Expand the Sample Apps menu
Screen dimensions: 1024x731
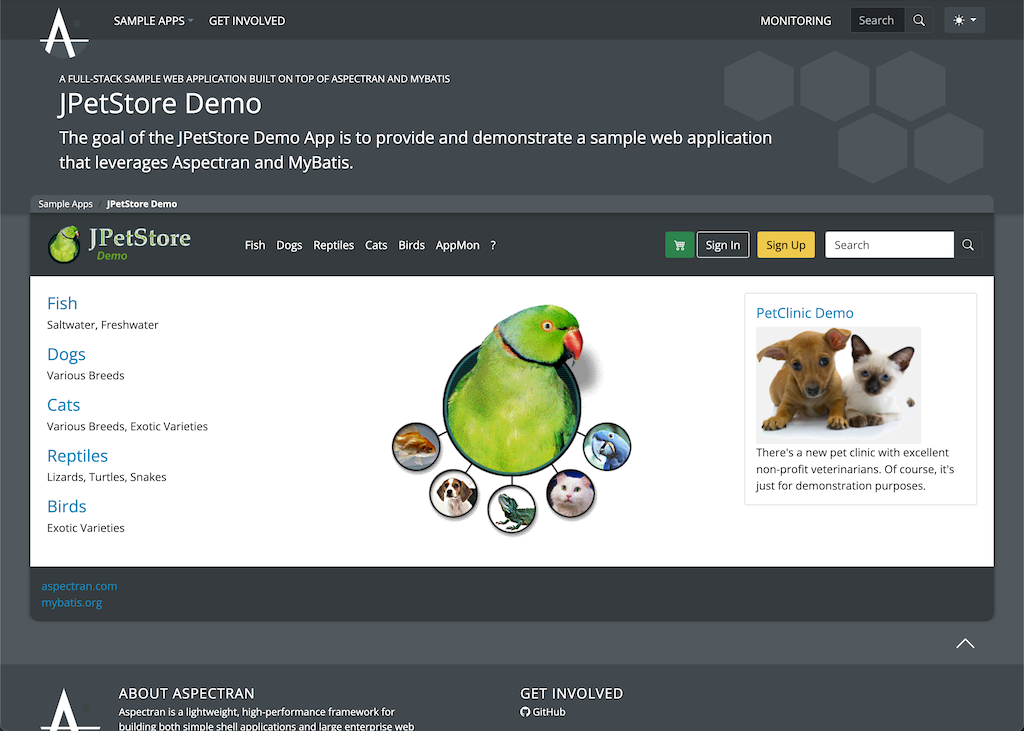(x=153, y=20)
